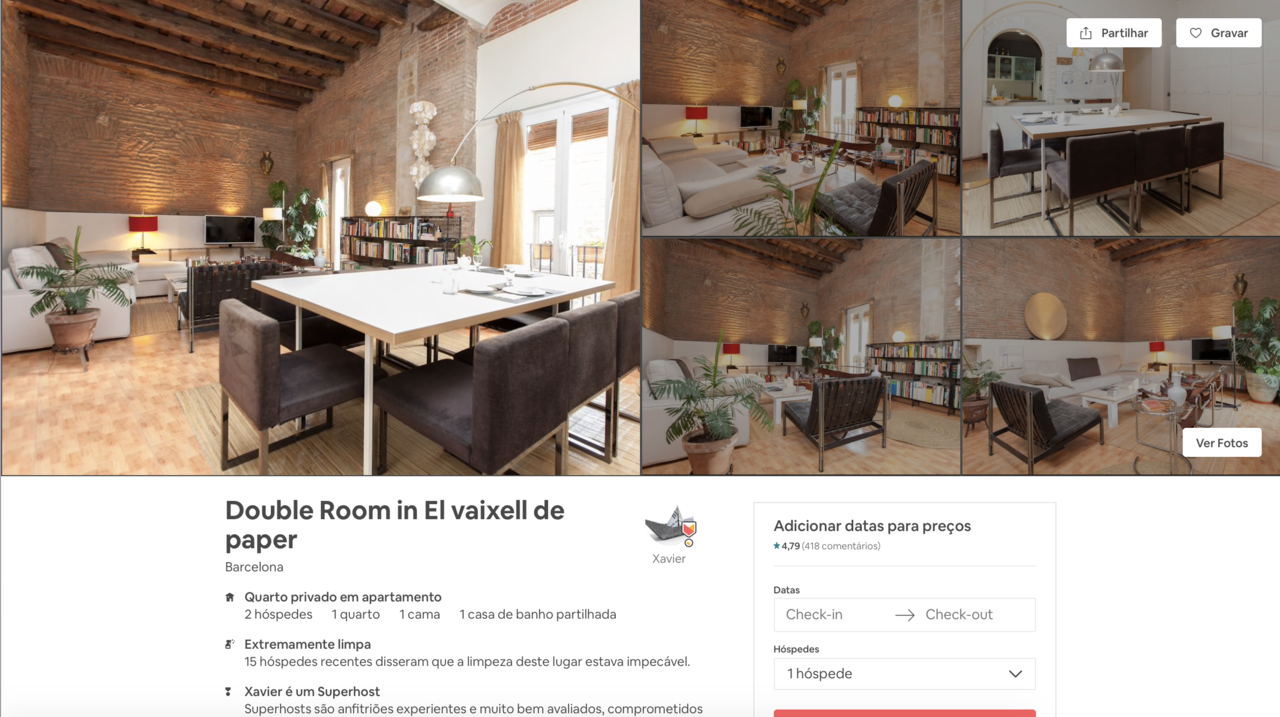This screenshot has height=717, width=1280.
Task: Open the bottom-middle living room photo with plant
Action: [x=801, y=356]
